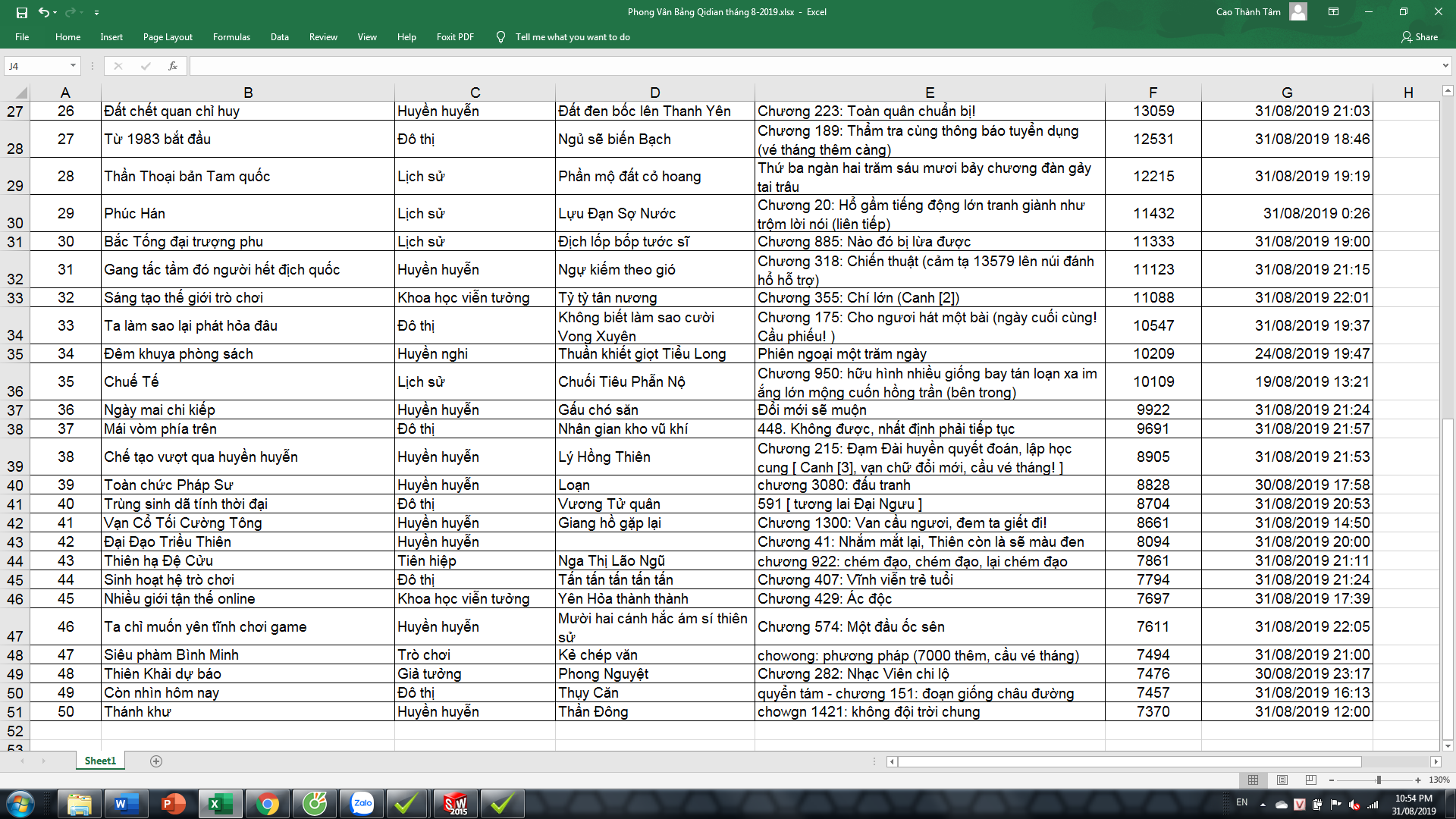Screen dimensions: 1456x819
Task: Click the Select All corner triangle
Action: pos(20,93)
